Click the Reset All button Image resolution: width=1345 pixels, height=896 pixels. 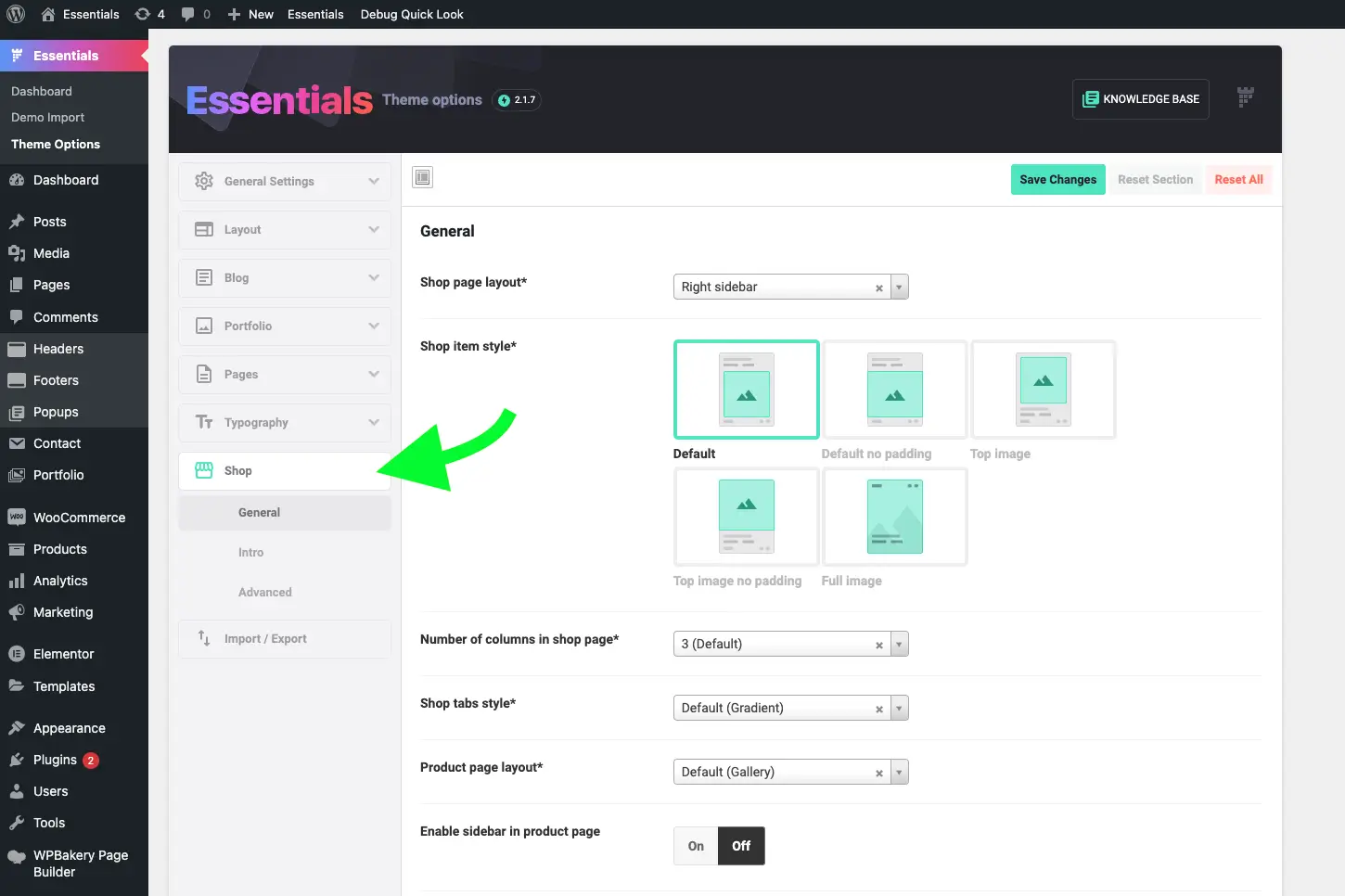point(1238,180)
